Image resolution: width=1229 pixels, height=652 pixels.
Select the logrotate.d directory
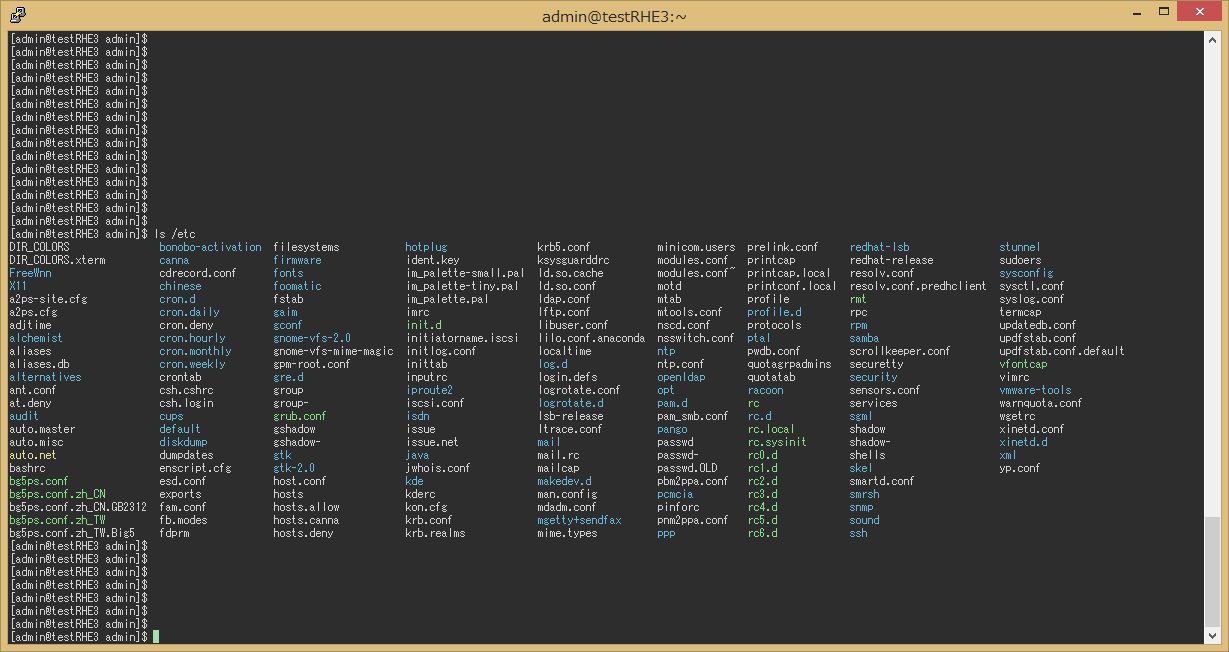pos(570,403)
